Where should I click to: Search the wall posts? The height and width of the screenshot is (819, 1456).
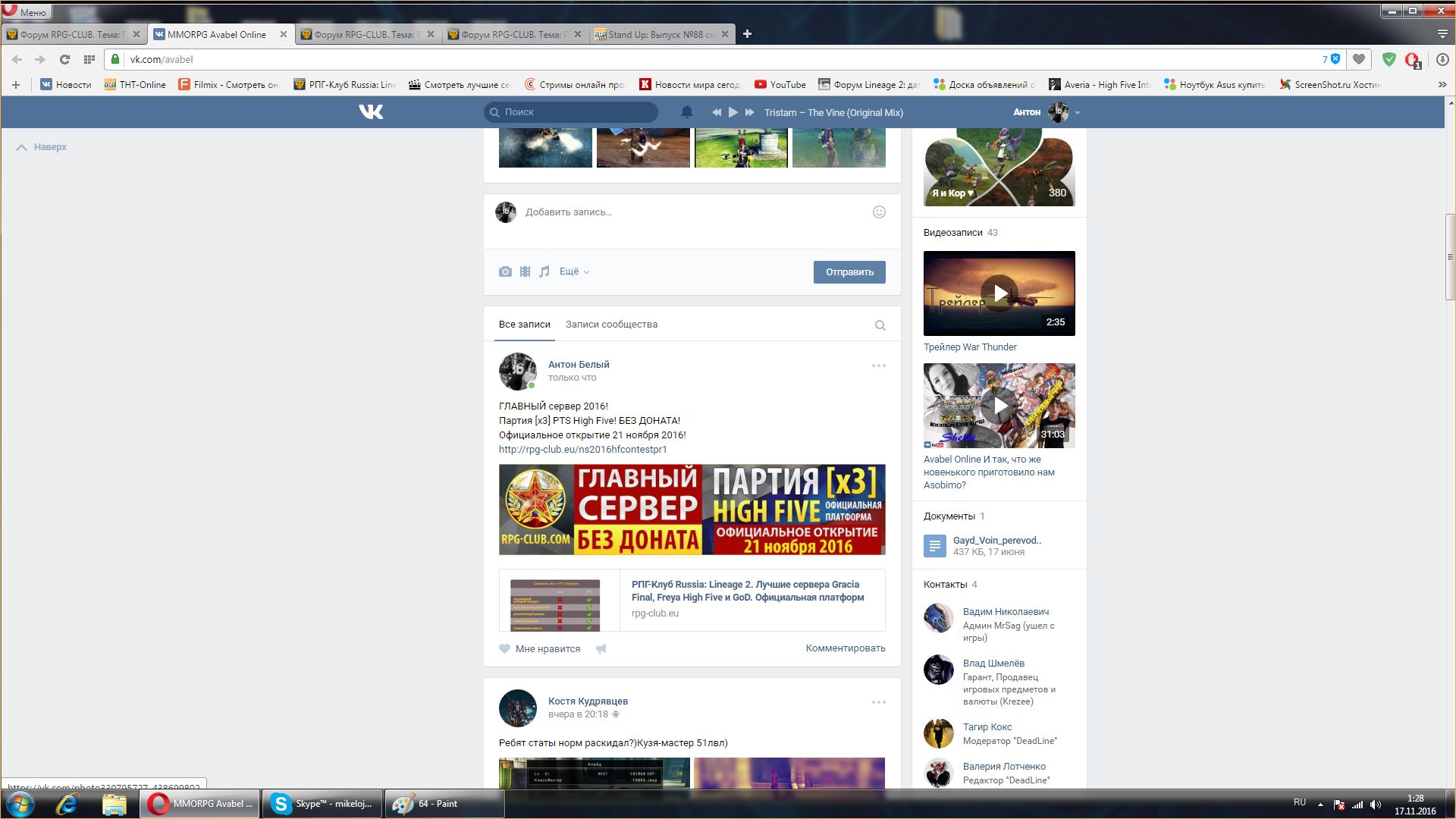(880, 325)
